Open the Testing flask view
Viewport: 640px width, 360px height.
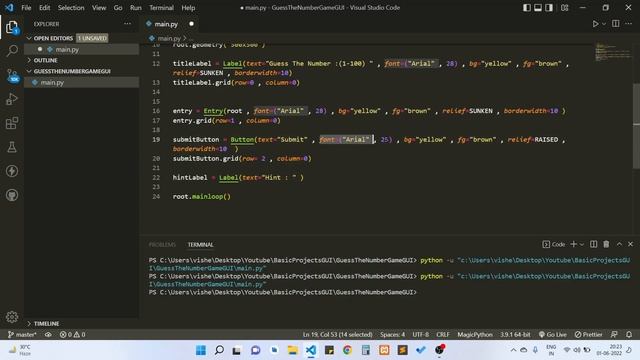(x=12, y=147)
